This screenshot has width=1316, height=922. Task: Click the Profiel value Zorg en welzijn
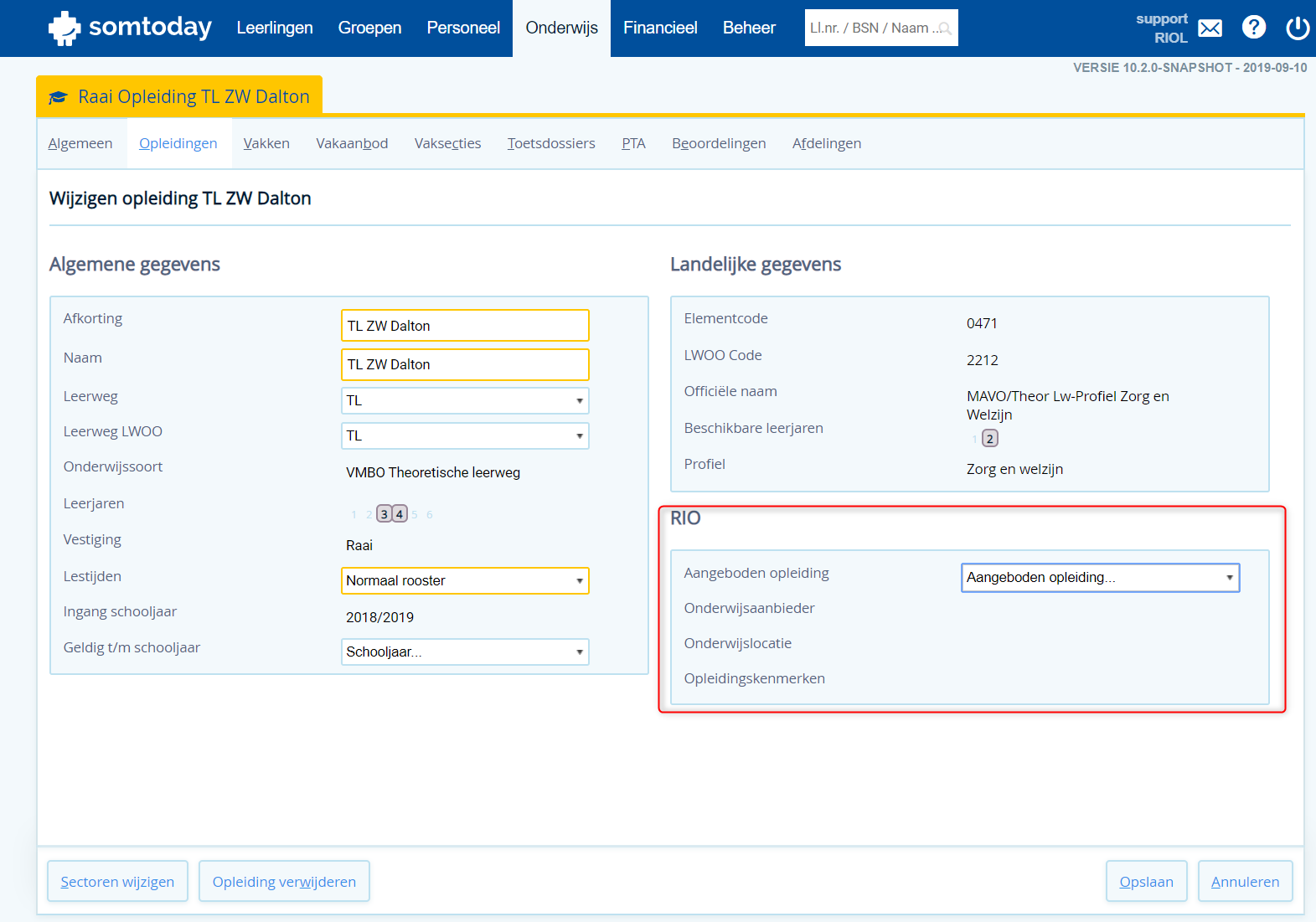click(x=1014, y=470)
